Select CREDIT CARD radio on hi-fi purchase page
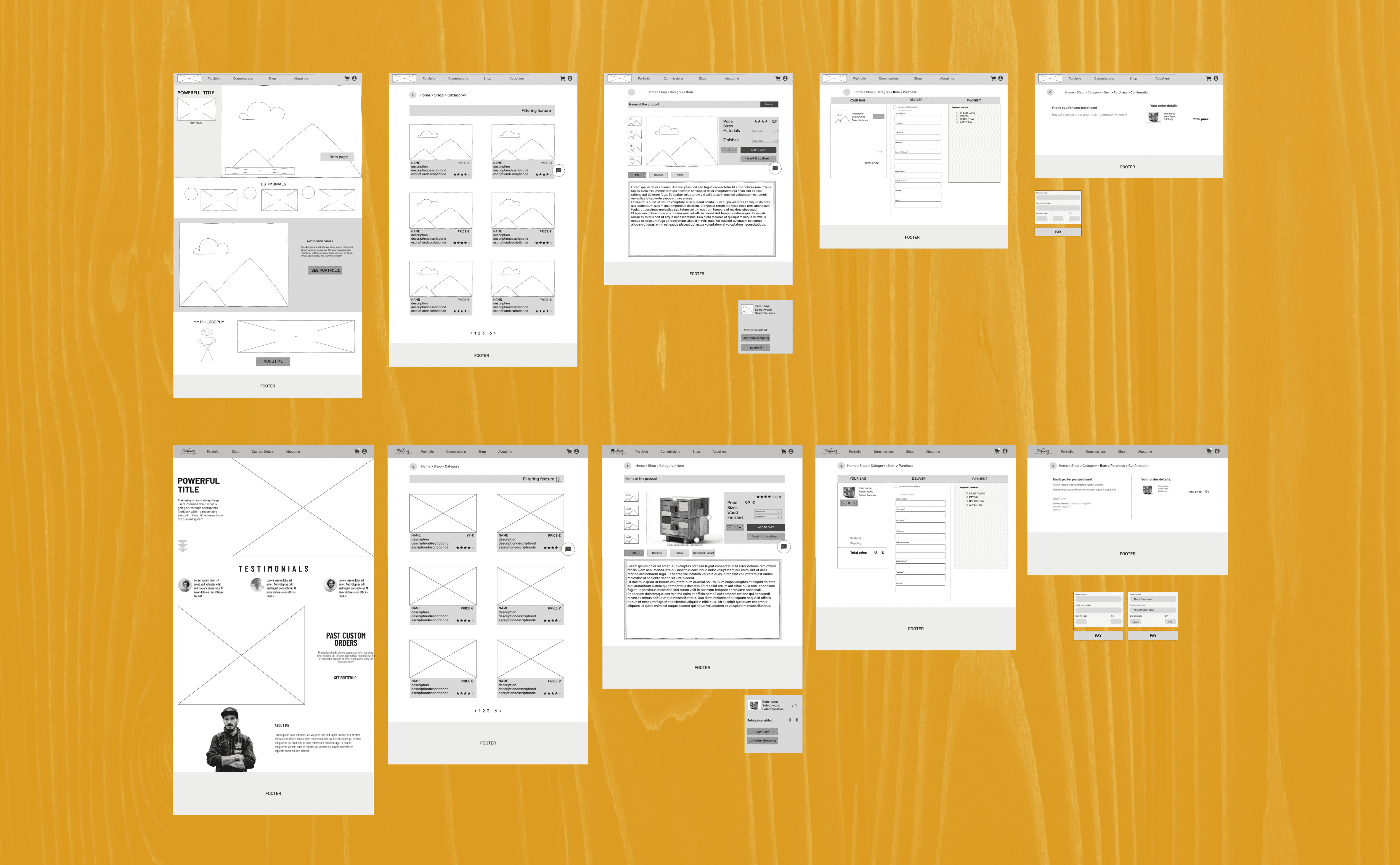This screenshot has width=1400, height=865. 967,493
